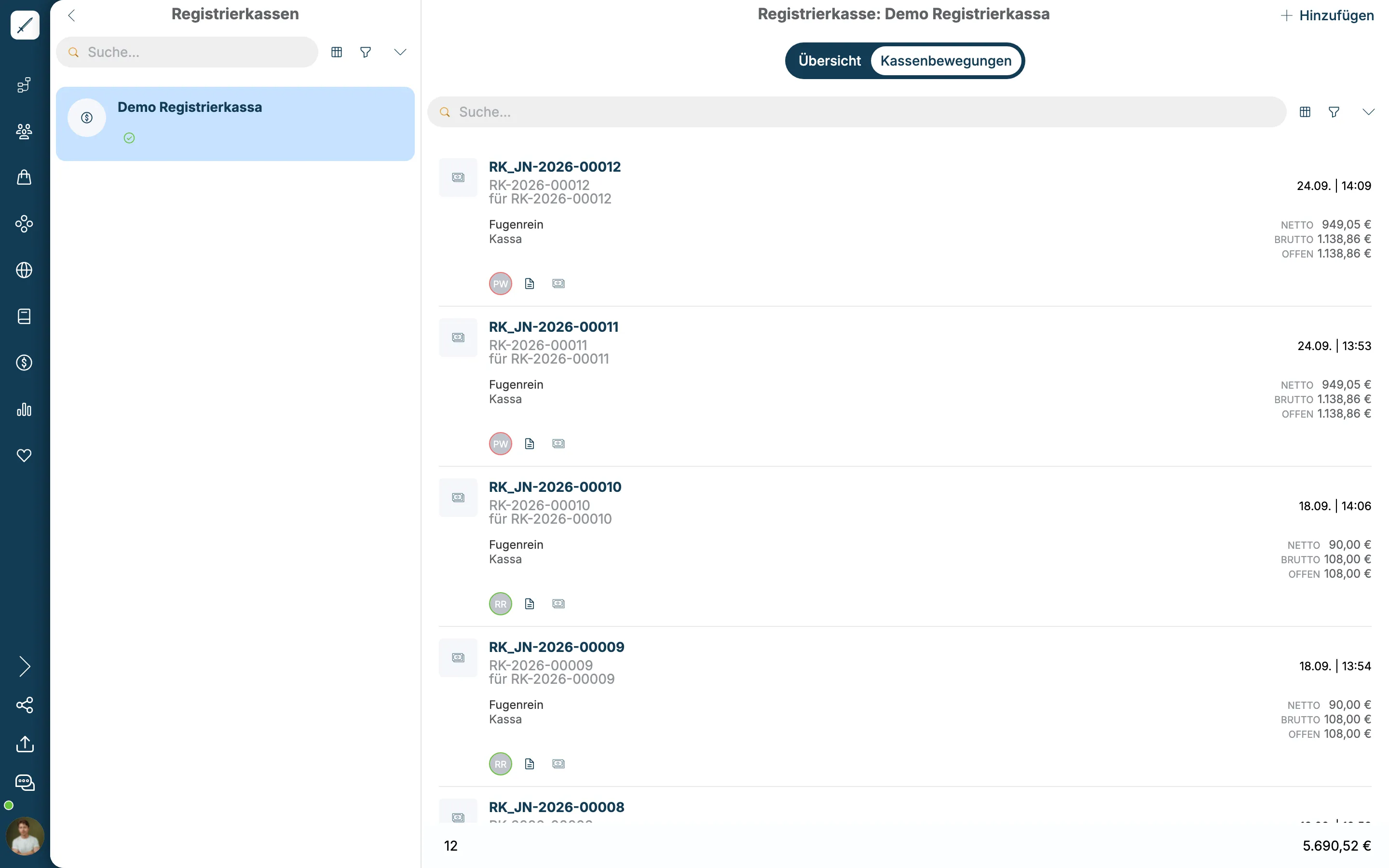Click the small cash icon below RK_JN-2026-00012
The width and height of the screenshot is (1389, 868).
558,284
